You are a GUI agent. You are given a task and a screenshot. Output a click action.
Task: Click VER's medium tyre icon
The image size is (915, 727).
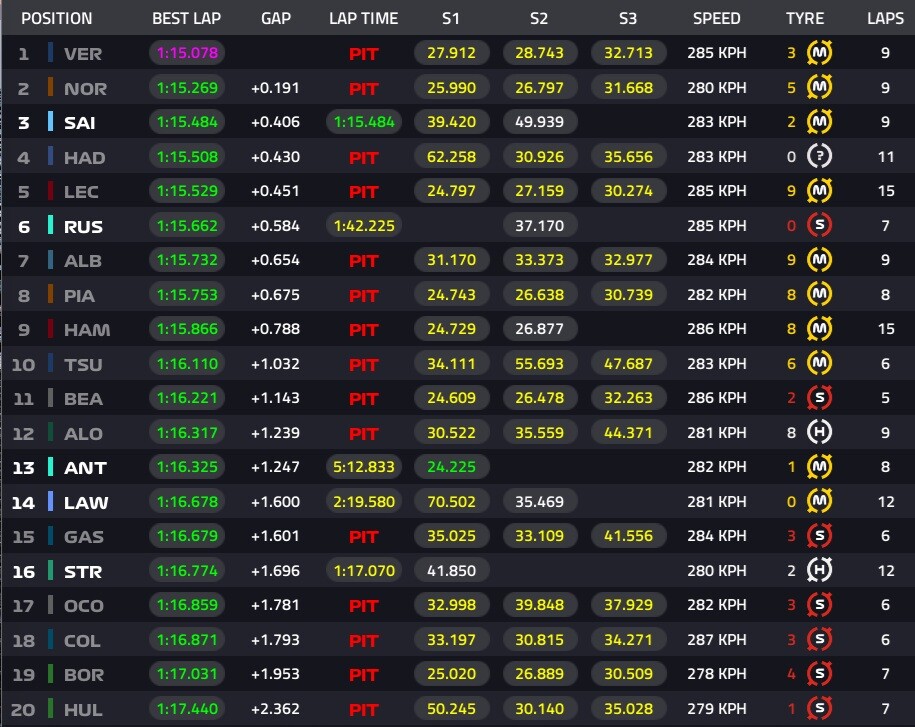819,53
